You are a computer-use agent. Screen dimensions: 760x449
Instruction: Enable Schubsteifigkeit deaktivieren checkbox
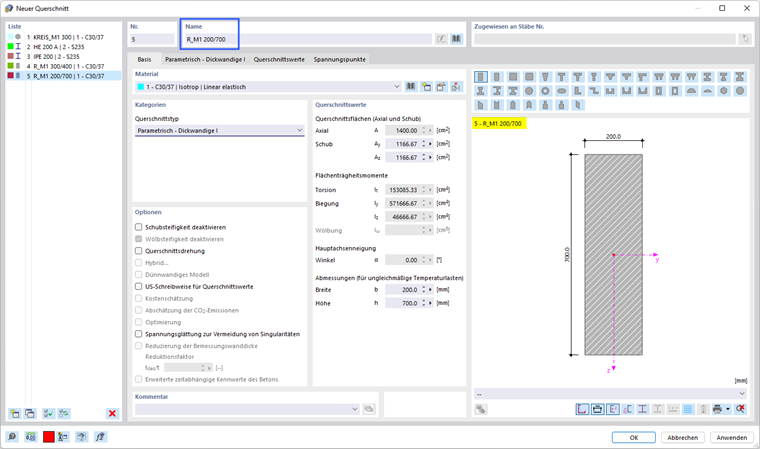139,227
